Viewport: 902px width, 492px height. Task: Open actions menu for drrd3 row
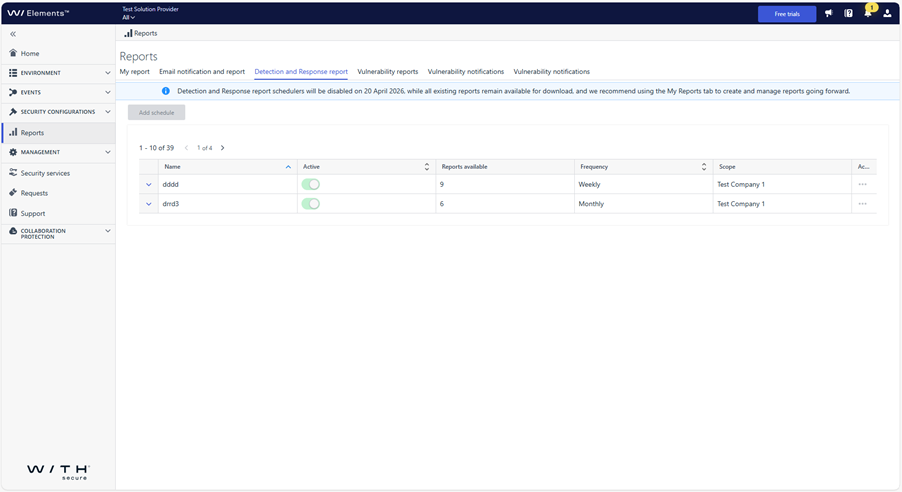click(x=862, y=204)
